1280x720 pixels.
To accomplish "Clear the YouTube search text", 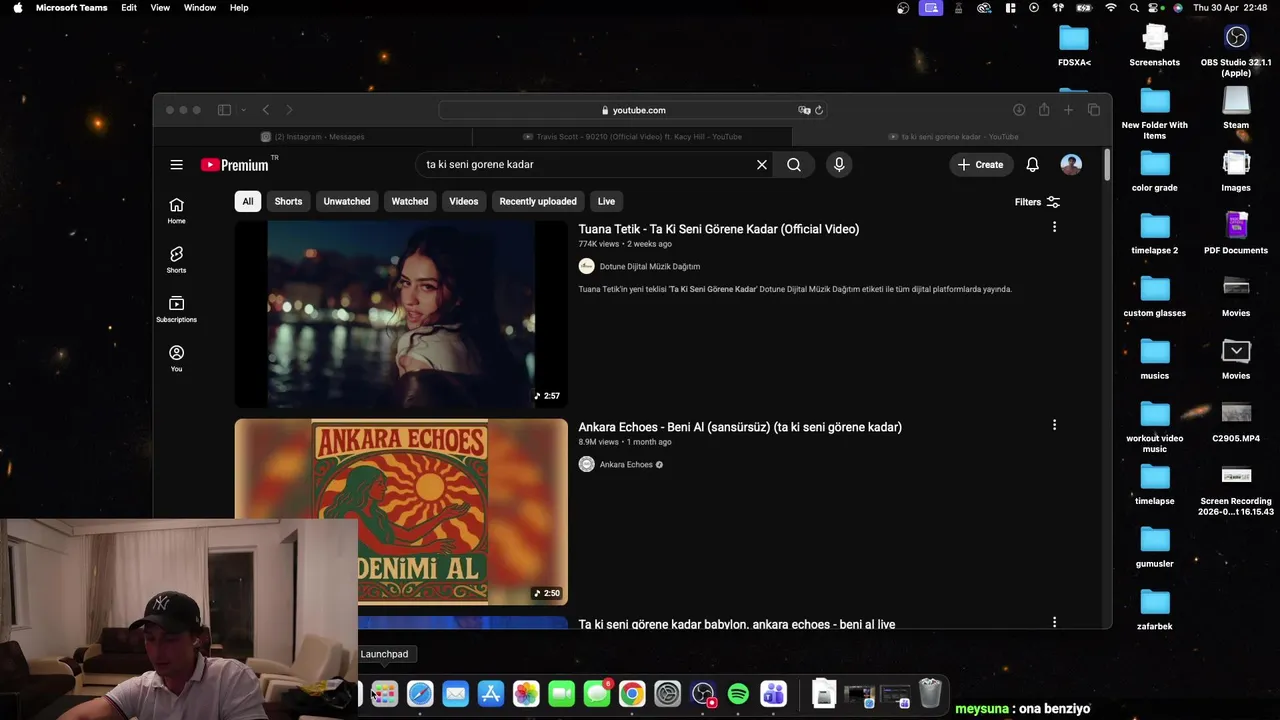I will click(762, 165).
